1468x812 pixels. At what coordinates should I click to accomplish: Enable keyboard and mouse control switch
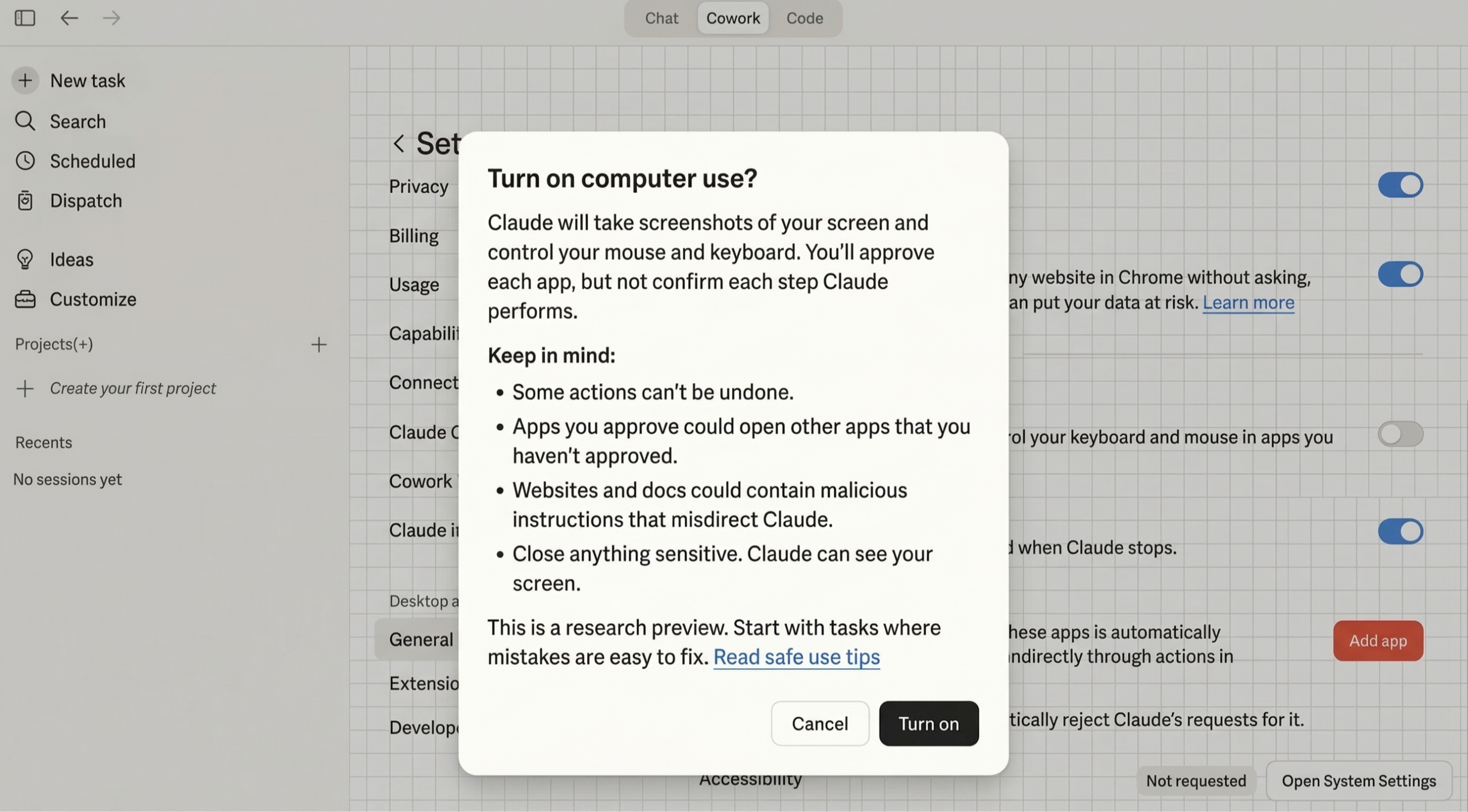[x=1400, y=434]
